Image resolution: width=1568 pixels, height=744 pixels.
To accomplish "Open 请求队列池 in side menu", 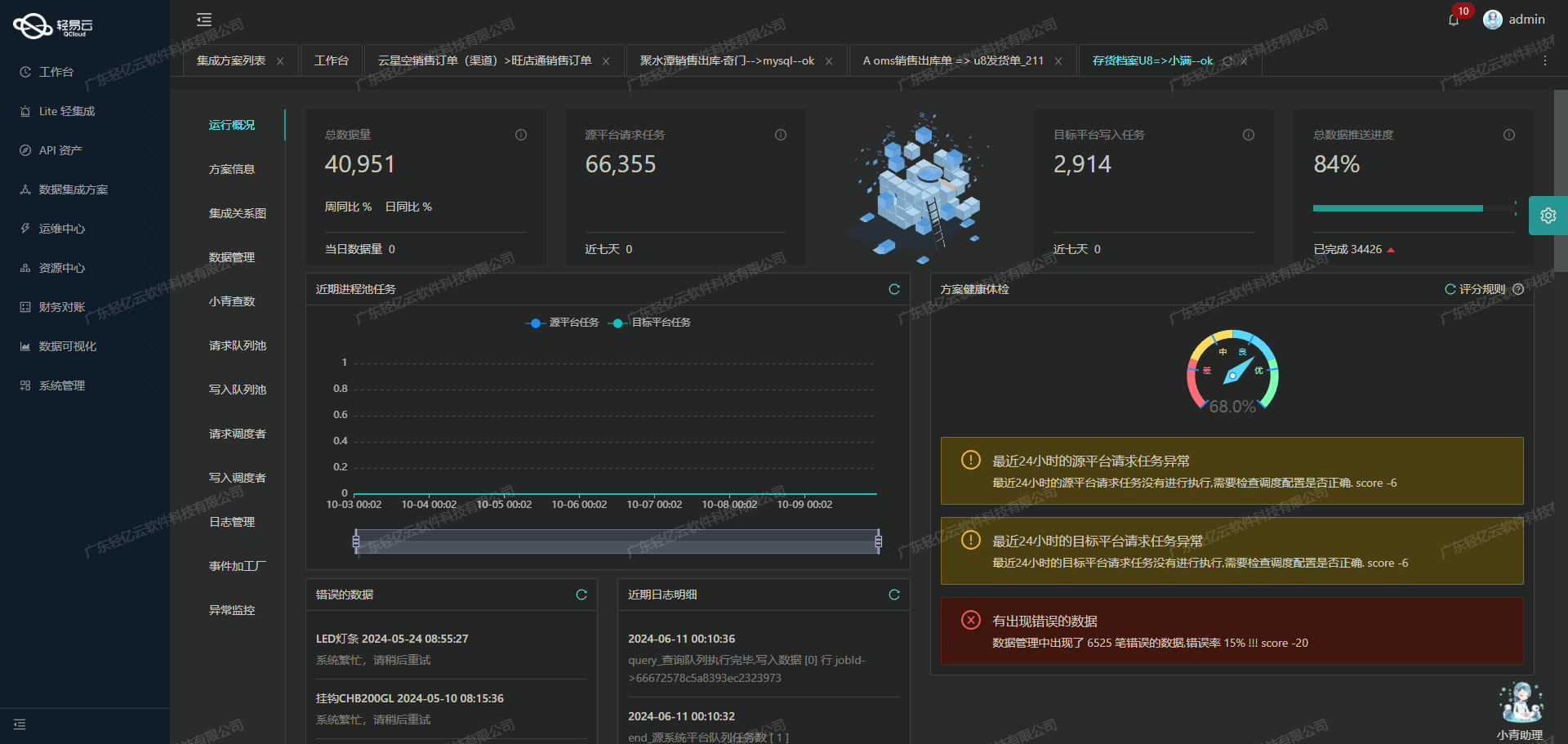I will (x=238, y=345).
